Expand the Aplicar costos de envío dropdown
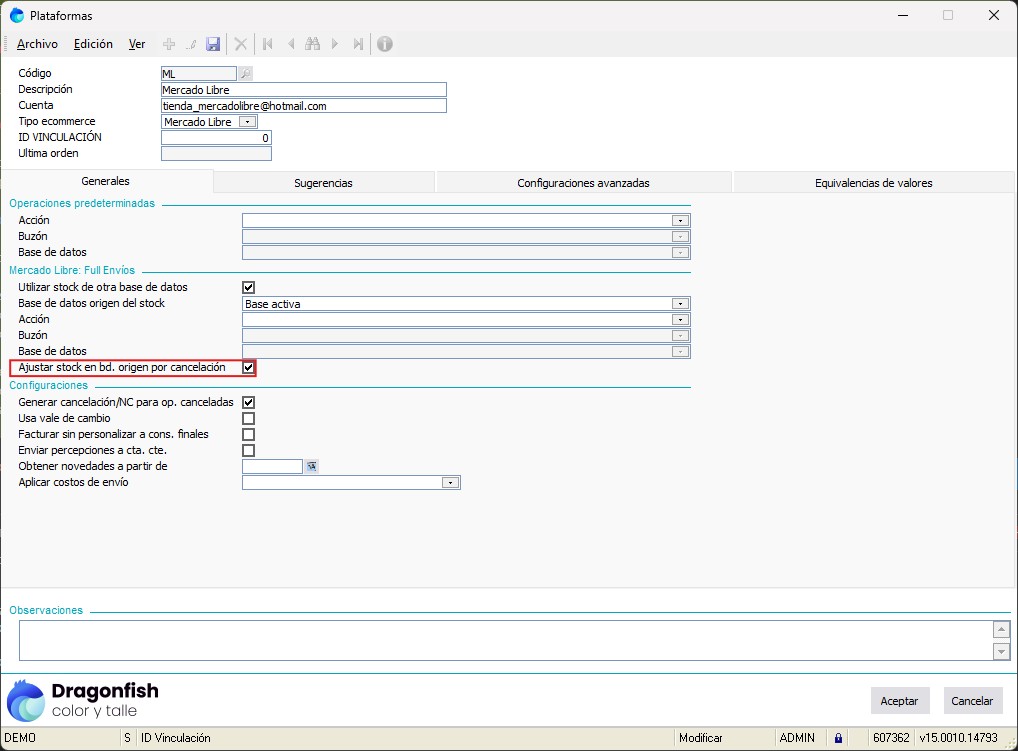Viewport: 1018px width, 751px height. coord(451,482)
